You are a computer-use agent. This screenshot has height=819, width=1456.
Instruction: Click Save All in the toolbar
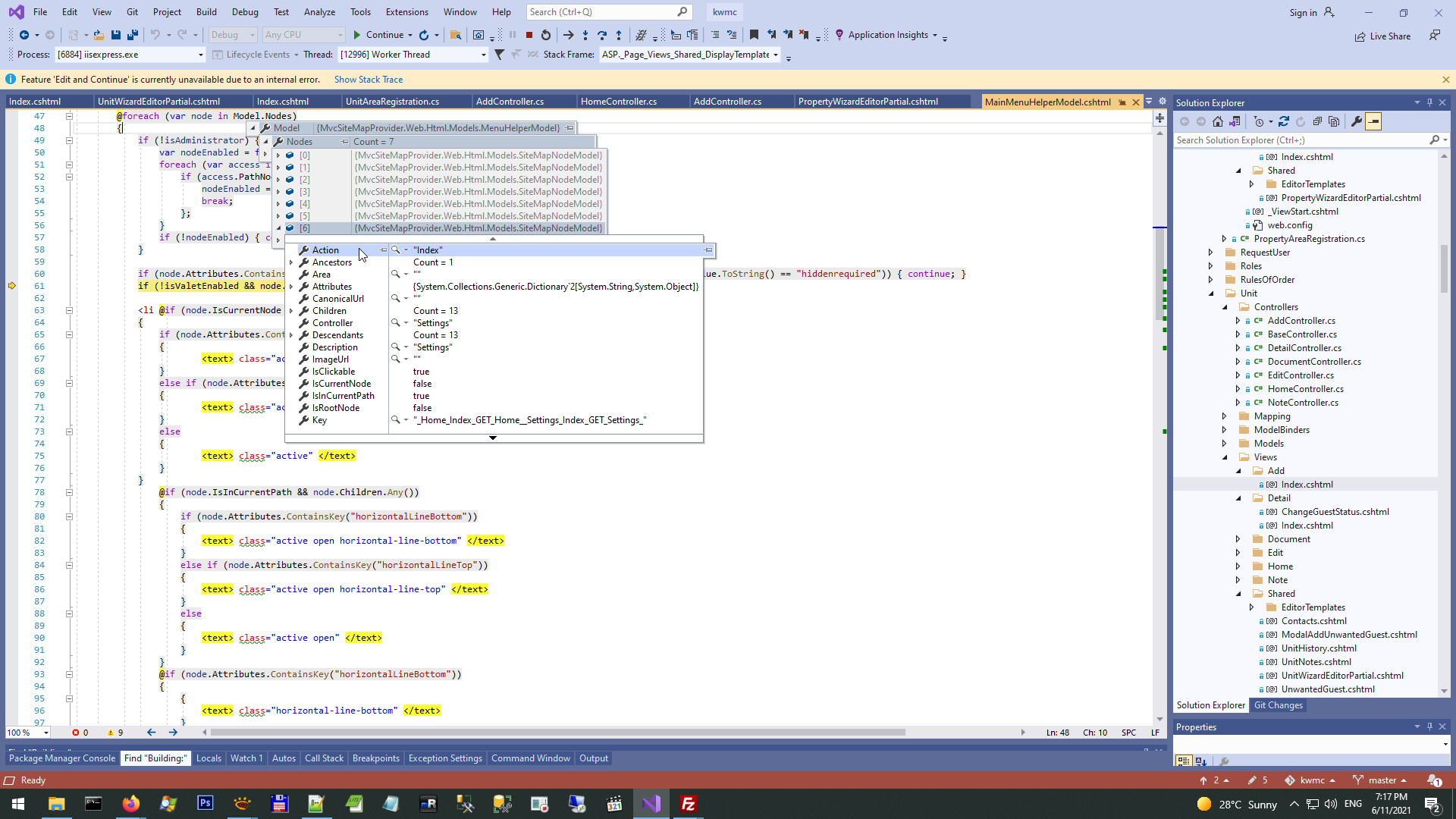pos(133,35)
